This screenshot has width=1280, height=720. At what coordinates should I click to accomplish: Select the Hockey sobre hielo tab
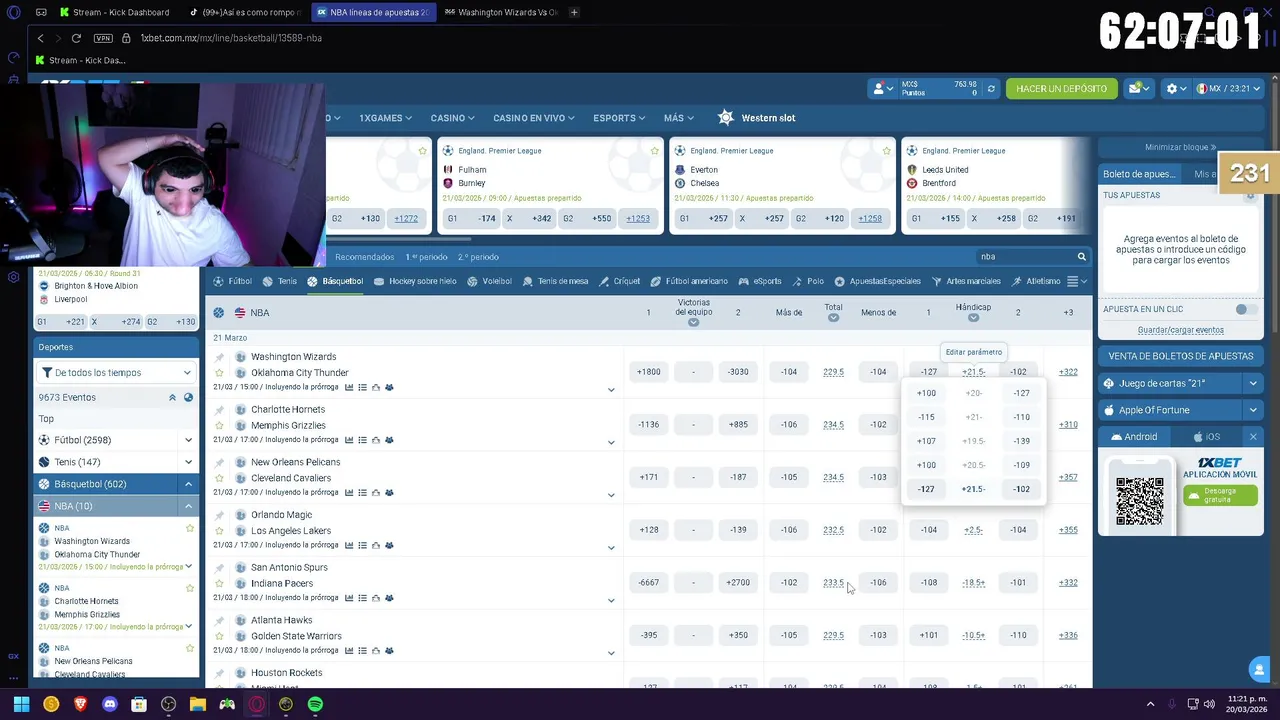(x=415, y=282)
